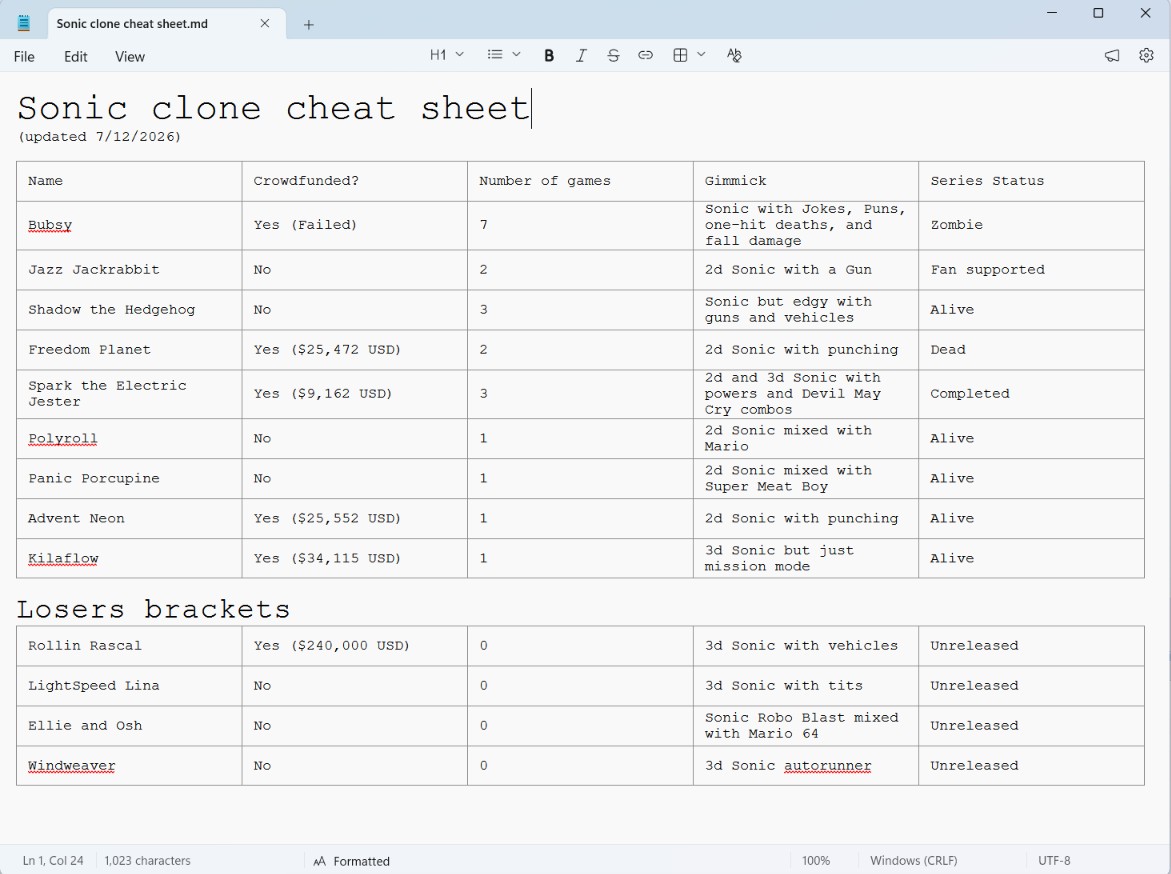Image resolution: width=1171 pixels, height=874 pixels.
Task: Click the 'Yes ($240,000 USD)' cell
Action: click(x=355, y=645)
